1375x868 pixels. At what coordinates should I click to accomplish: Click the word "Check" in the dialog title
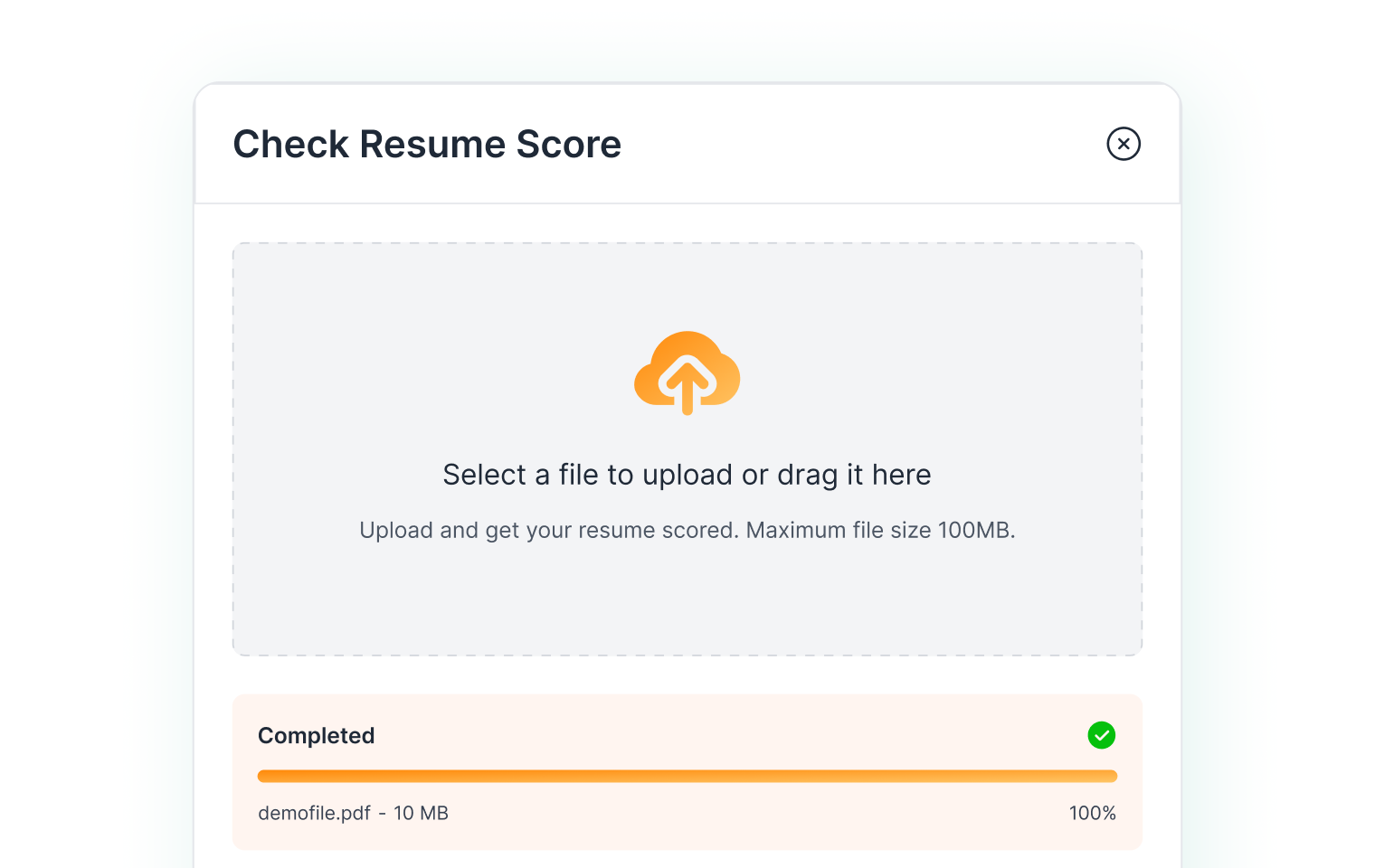click(290, 145)
